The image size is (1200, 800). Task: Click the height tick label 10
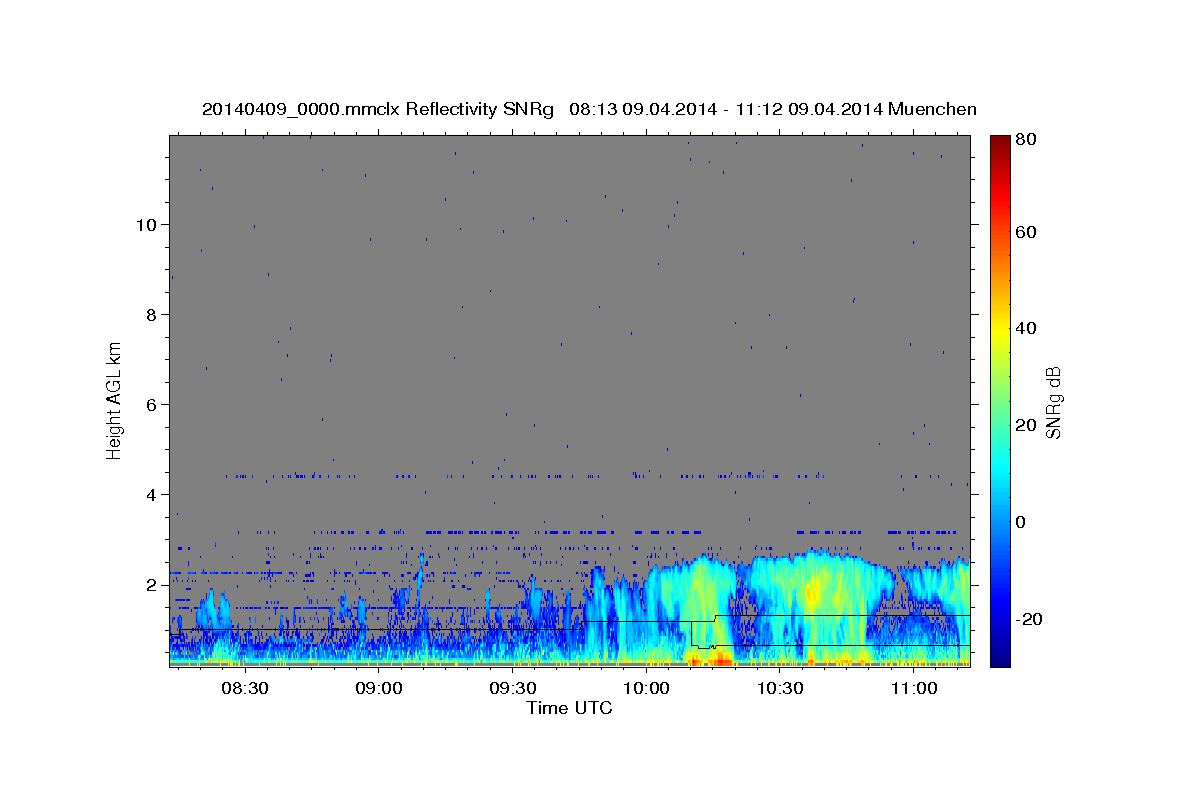click(x=148, y=224)
